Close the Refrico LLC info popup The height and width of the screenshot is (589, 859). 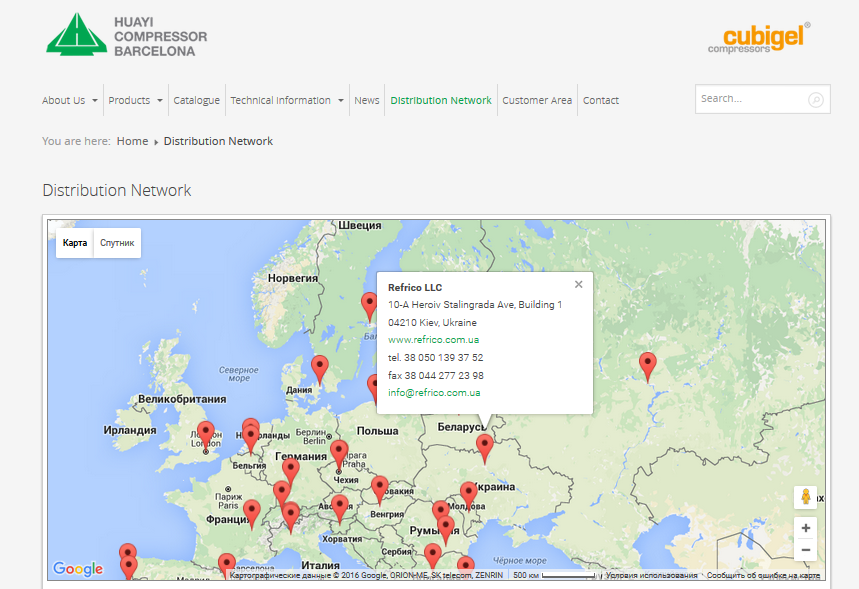click(578, 285)
